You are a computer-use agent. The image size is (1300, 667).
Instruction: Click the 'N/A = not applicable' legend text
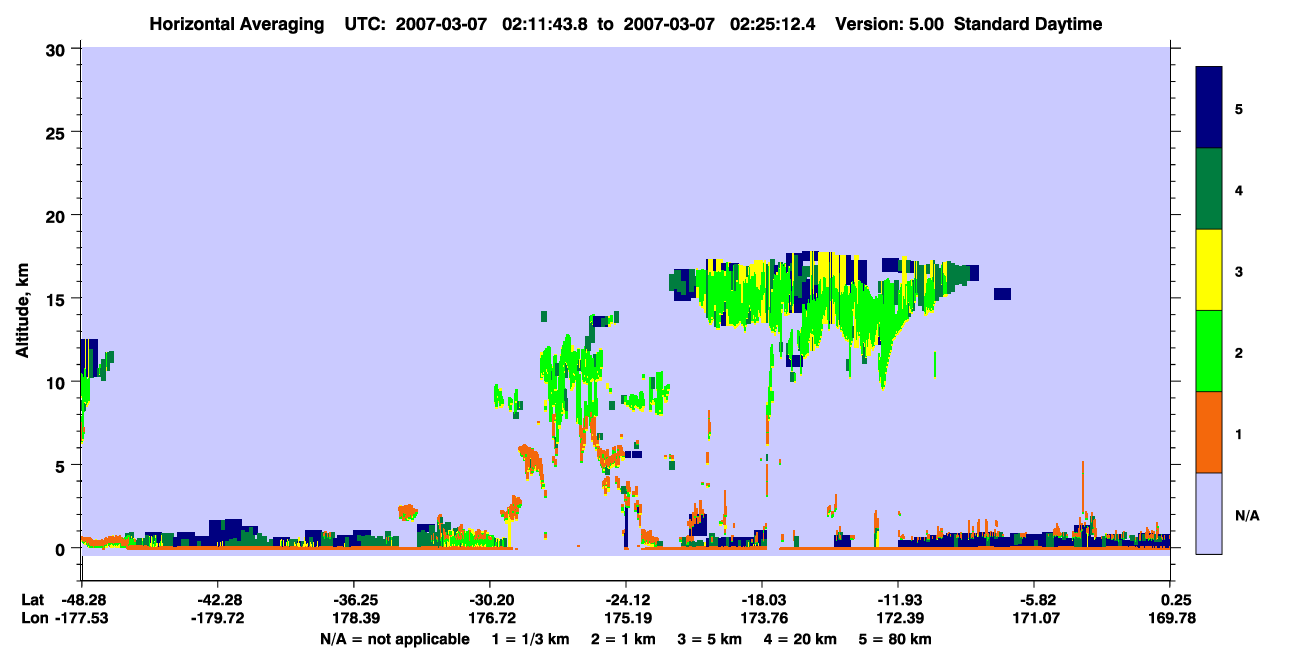(x=394, y=639)
